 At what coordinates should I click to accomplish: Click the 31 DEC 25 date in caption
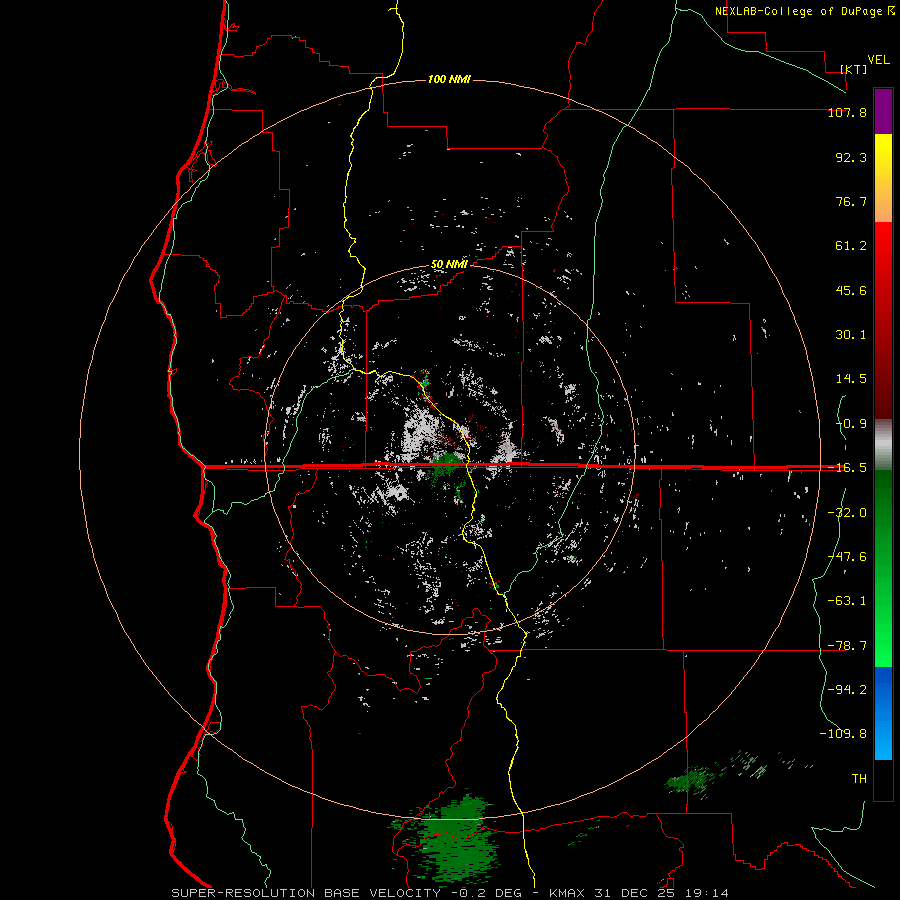(x=637, y=893)
